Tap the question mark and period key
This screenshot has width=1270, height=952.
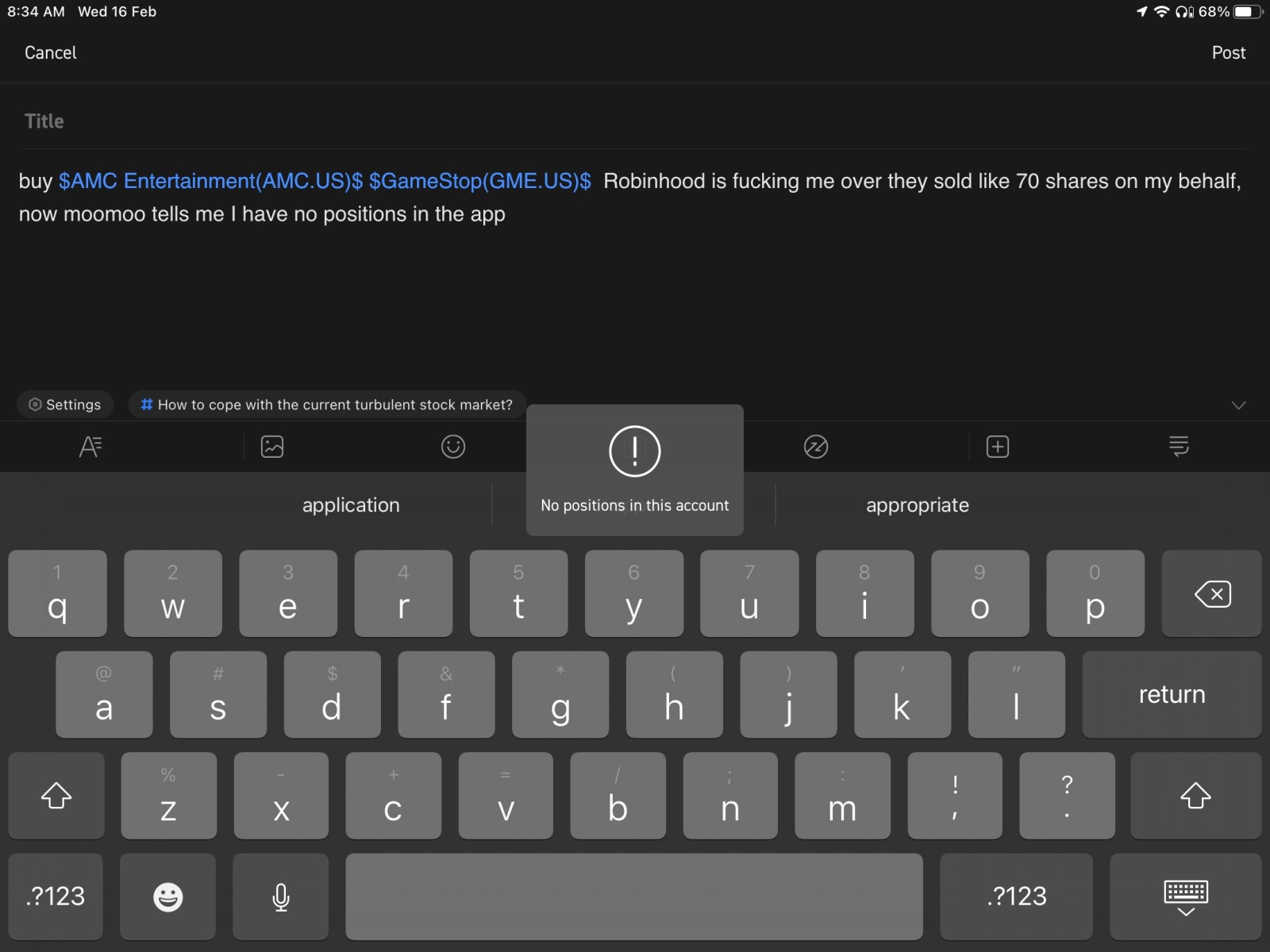[x=1067, y=796]
